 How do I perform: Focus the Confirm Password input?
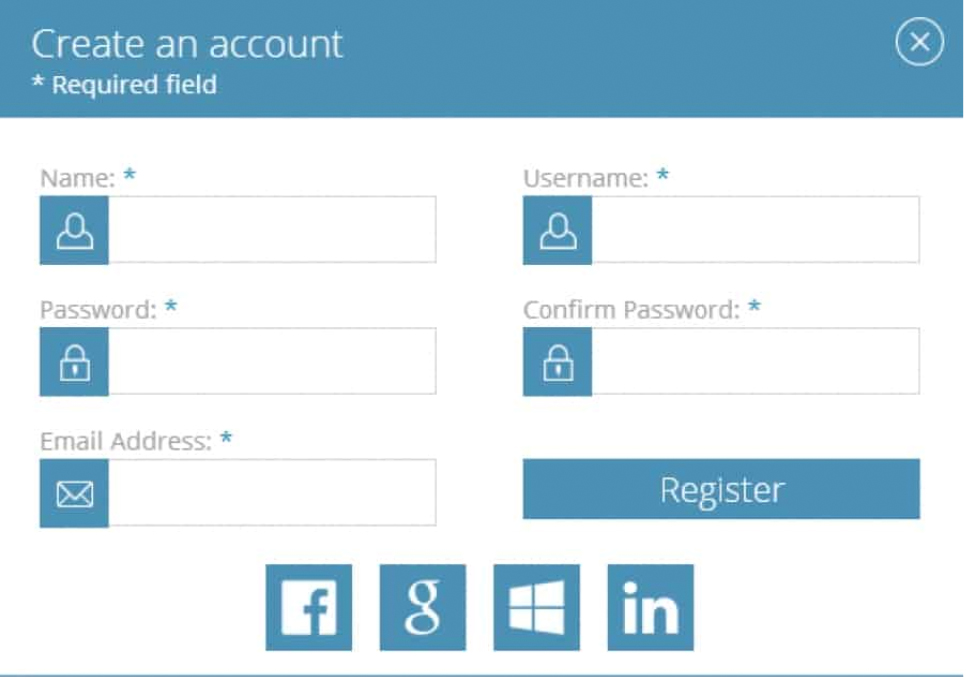pos(755,362)
